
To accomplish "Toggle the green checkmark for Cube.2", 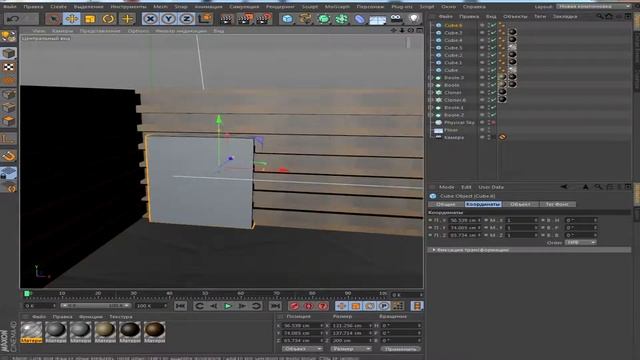I will pos(493,55).
